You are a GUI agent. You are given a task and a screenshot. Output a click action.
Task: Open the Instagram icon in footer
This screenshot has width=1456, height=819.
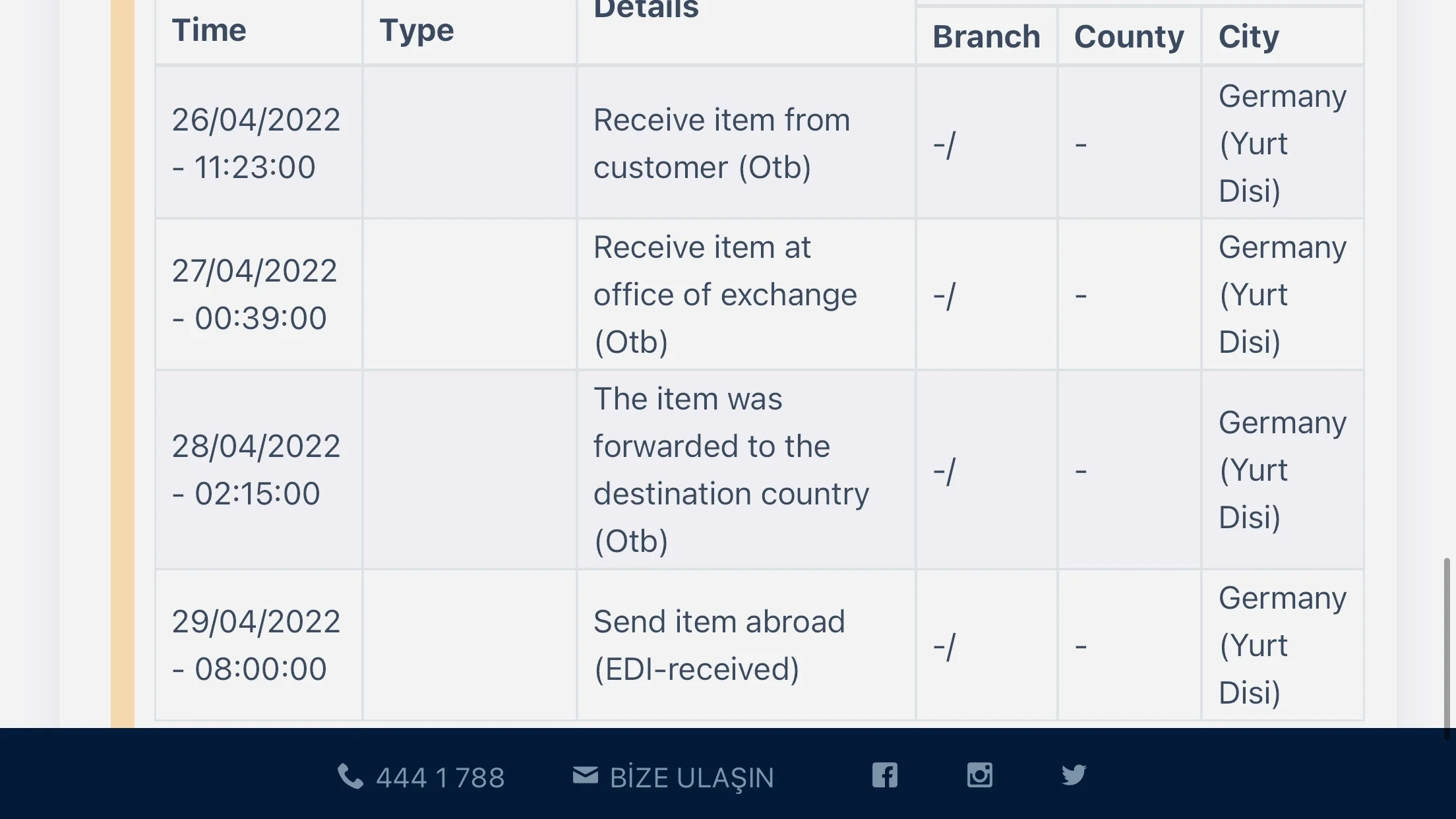[980, 775]
